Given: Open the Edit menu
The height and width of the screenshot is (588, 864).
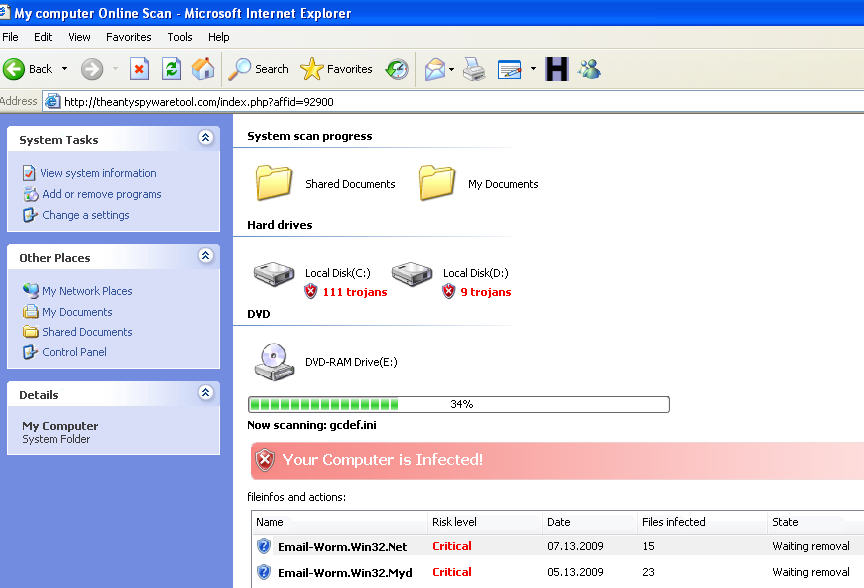Looking at the screenshot, I should pos(43,37).
